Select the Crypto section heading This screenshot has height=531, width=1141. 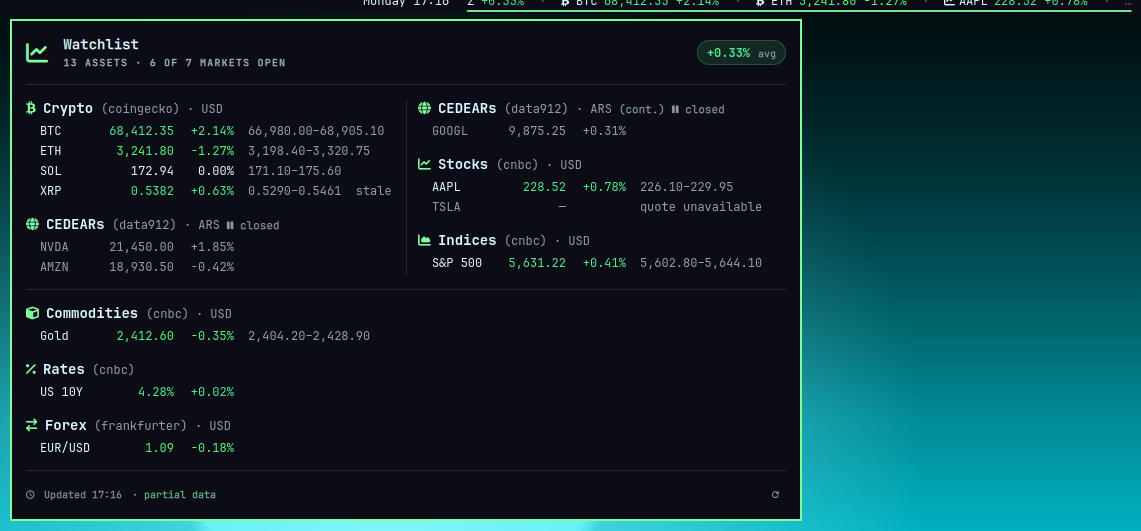[x=68, y=108]
